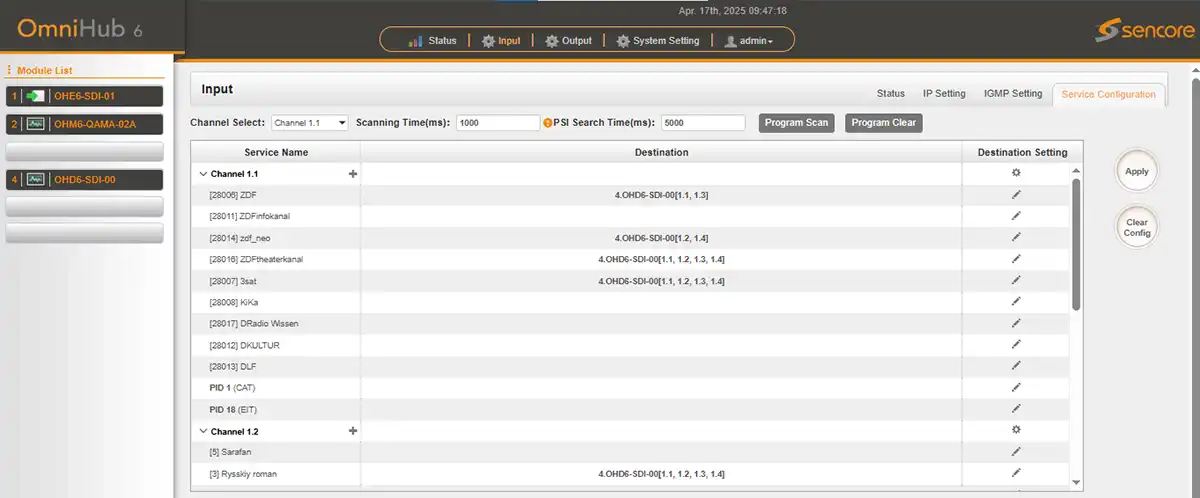This screenshot has width=1200, height=498.
Task: Open the admin user menu
Action: click(749, 41)
